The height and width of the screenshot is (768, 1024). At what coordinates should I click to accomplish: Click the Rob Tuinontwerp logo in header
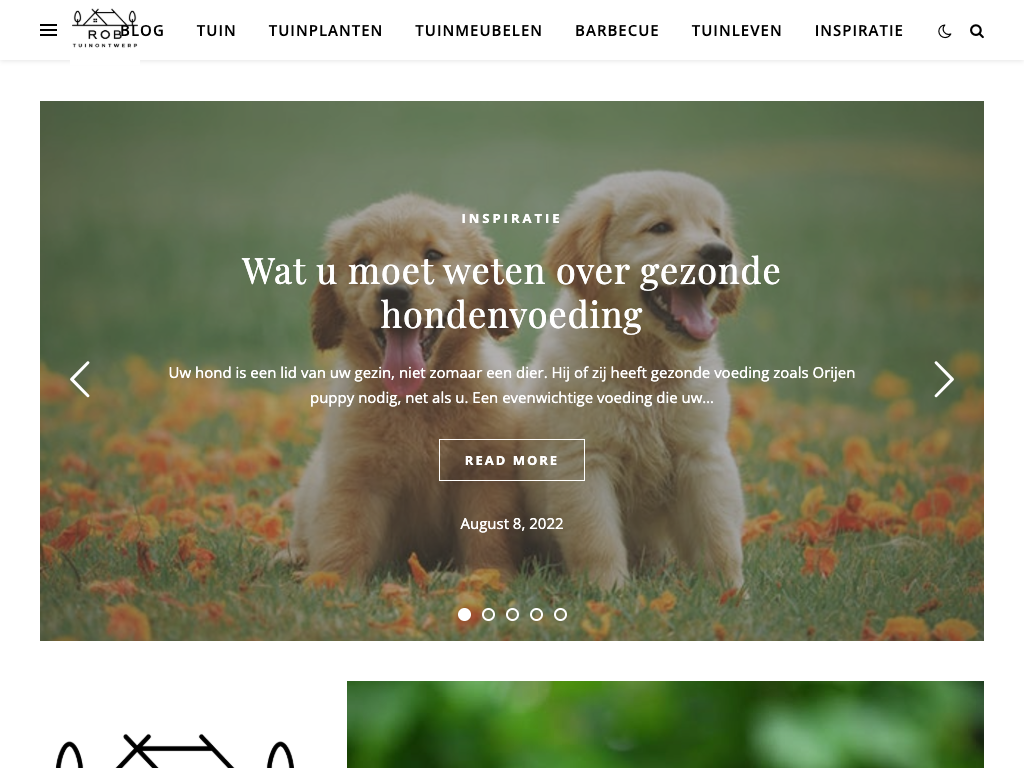click(104, 29)
